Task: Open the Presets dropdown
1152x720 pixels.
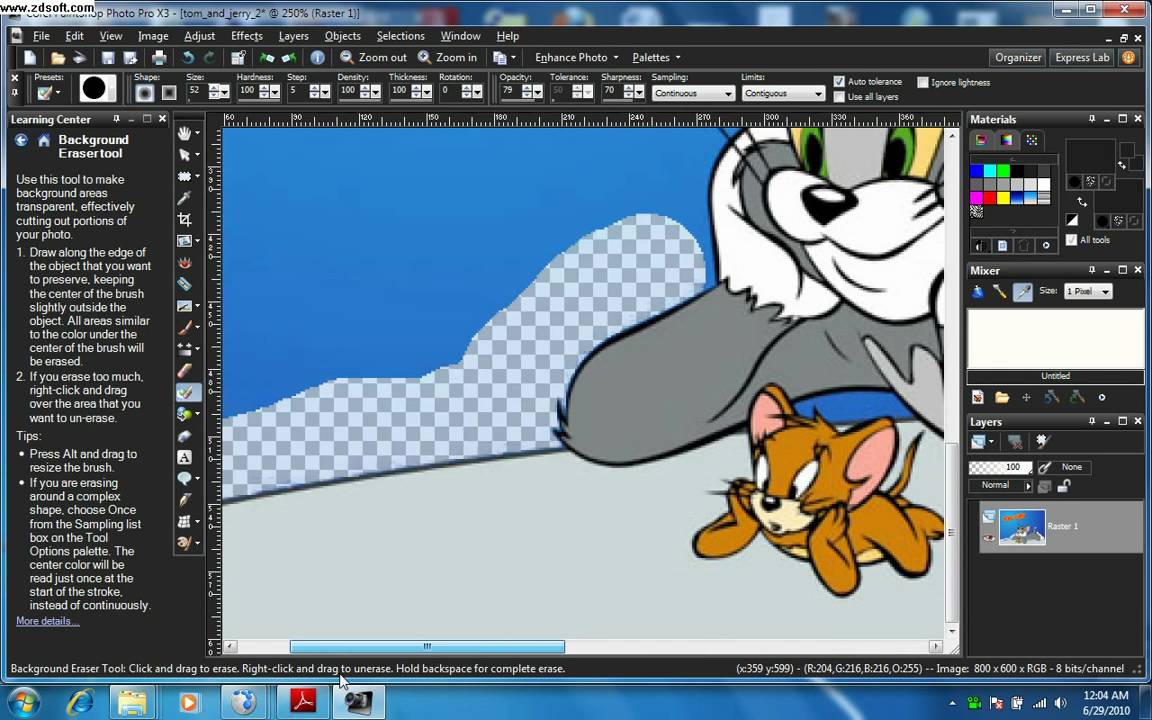Action: pyautogui.click(x=58, y=93)
